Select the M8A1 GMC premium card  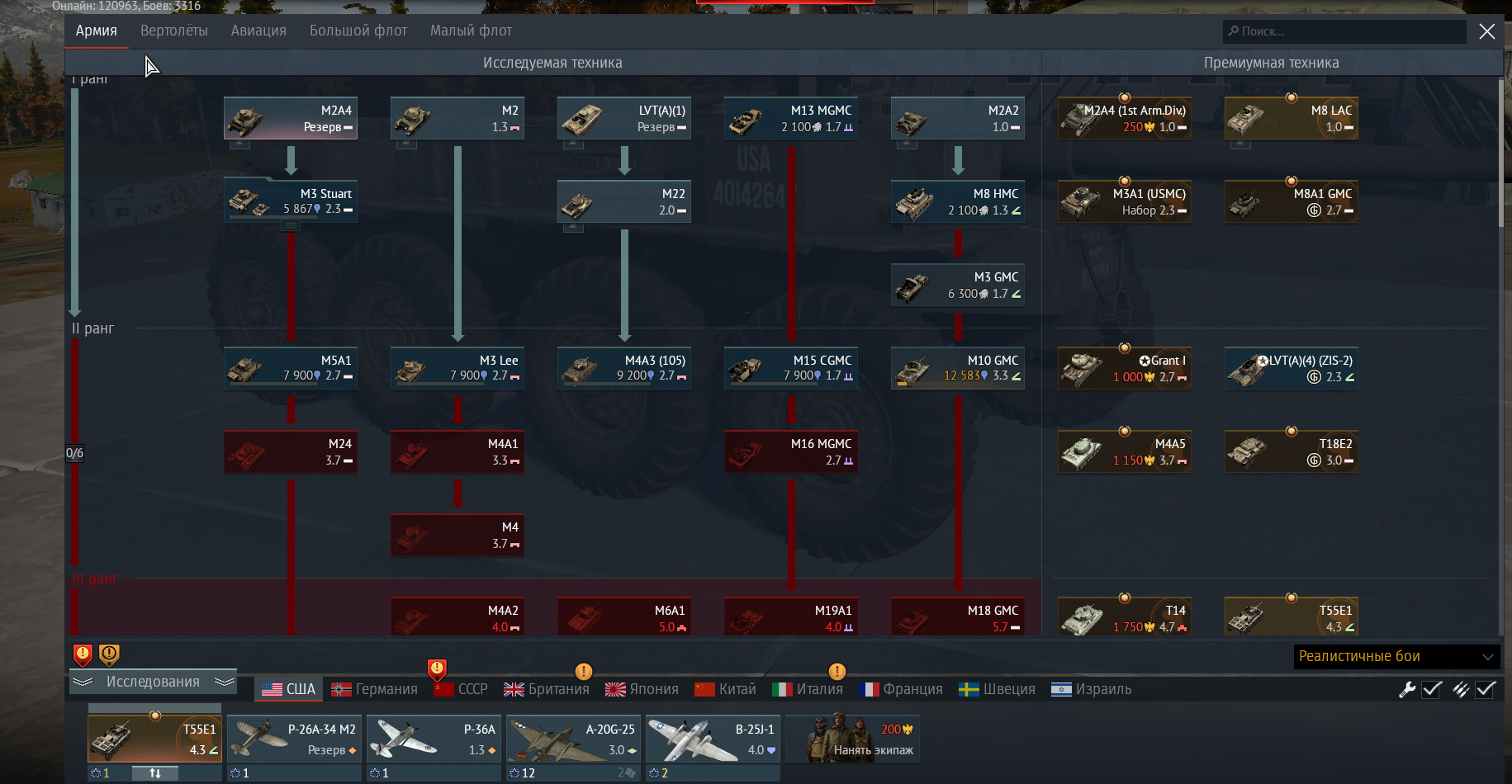1292,201
